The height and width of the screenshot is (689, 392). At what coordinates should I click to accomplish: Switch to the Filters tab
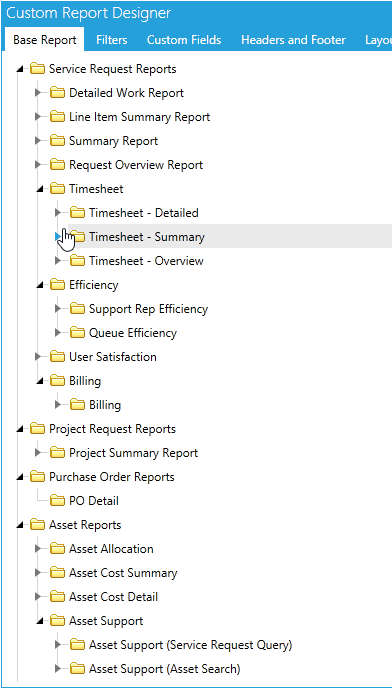tap(112, 40)
